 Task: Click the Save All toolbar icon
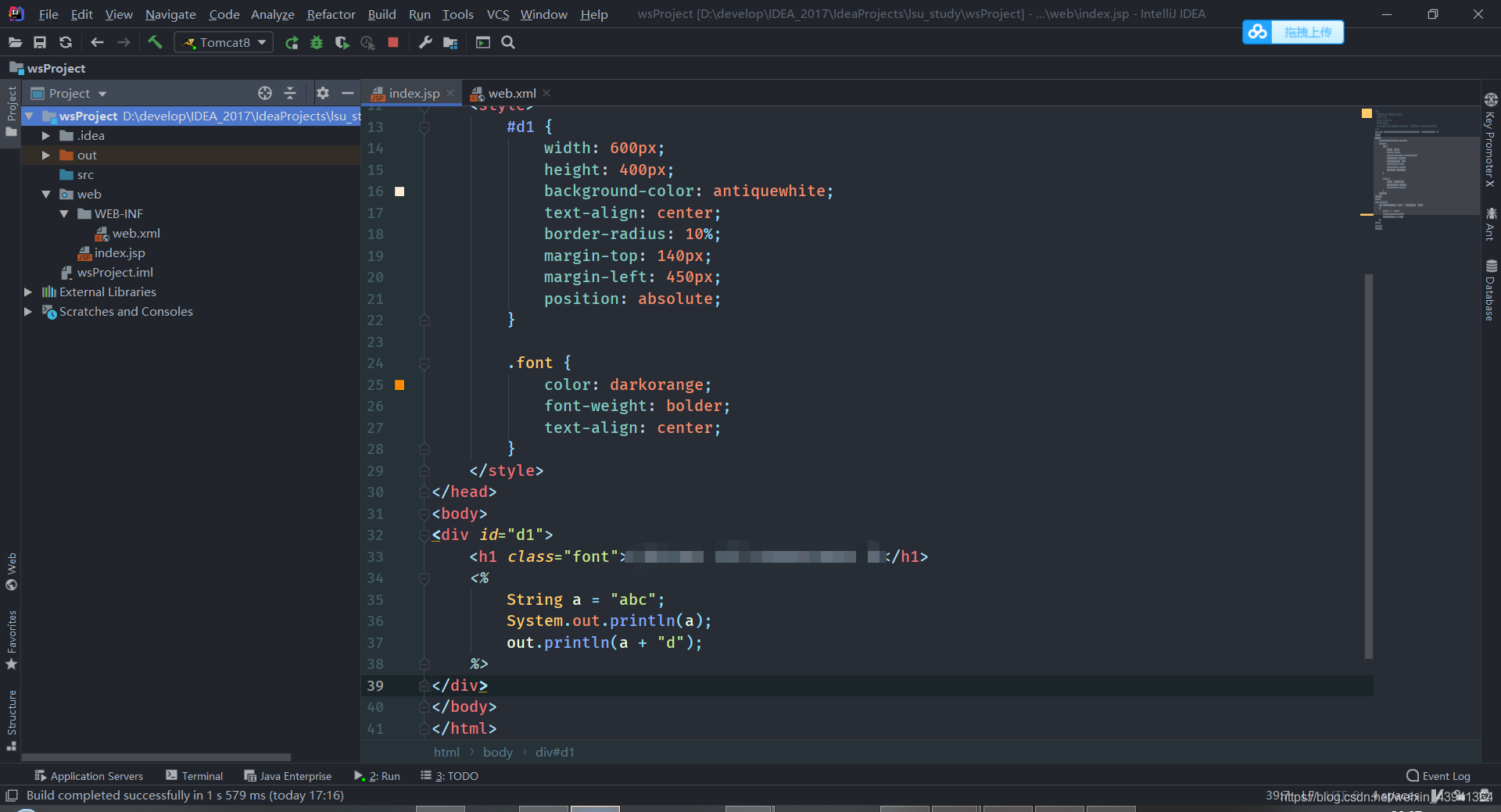40,42
